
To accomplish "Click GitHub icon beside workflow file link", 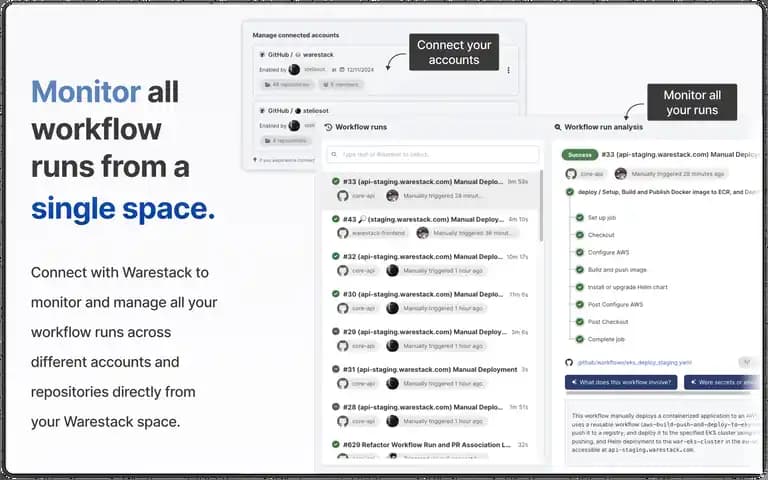I will 569,362.
